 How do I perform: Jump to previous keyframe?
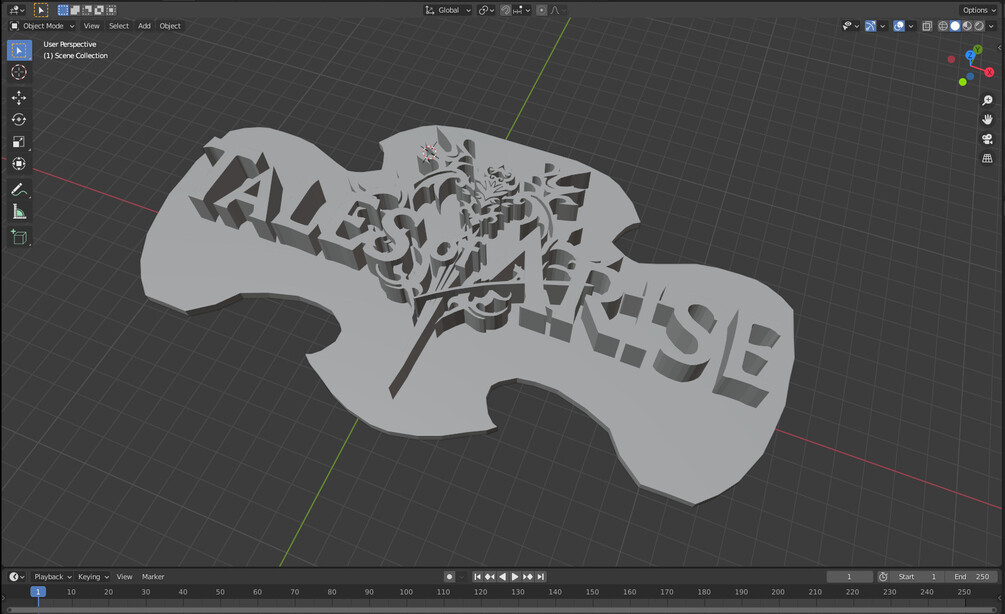pyautogui.click(x=490, y=577)
